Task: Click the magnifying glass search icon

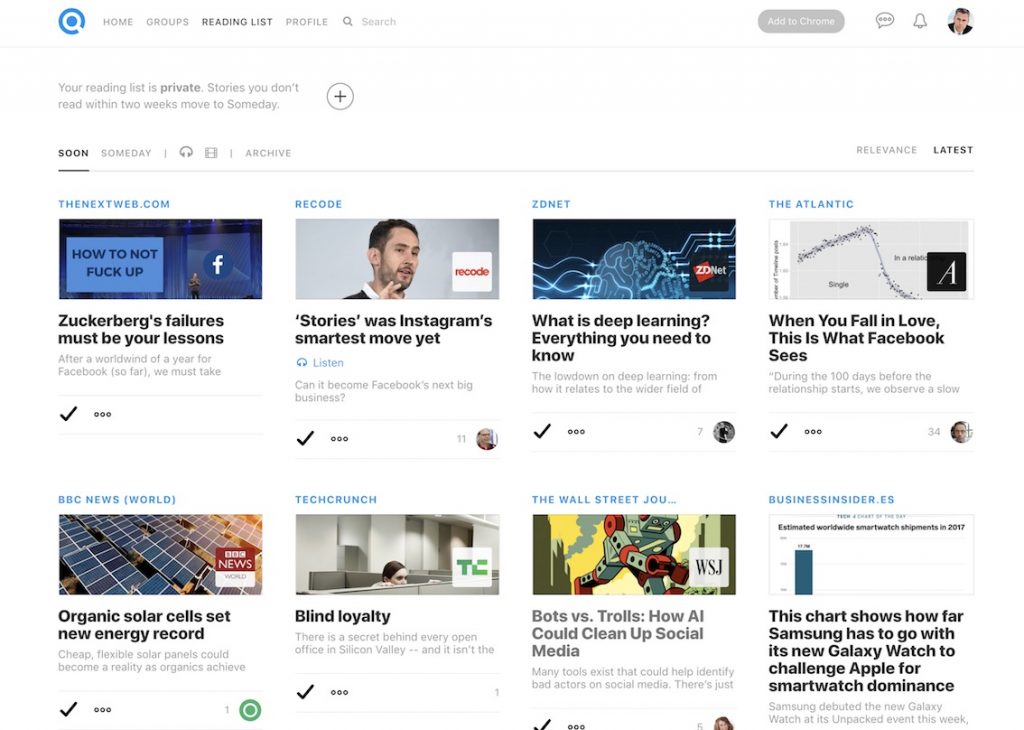Action: click(348, 21)
